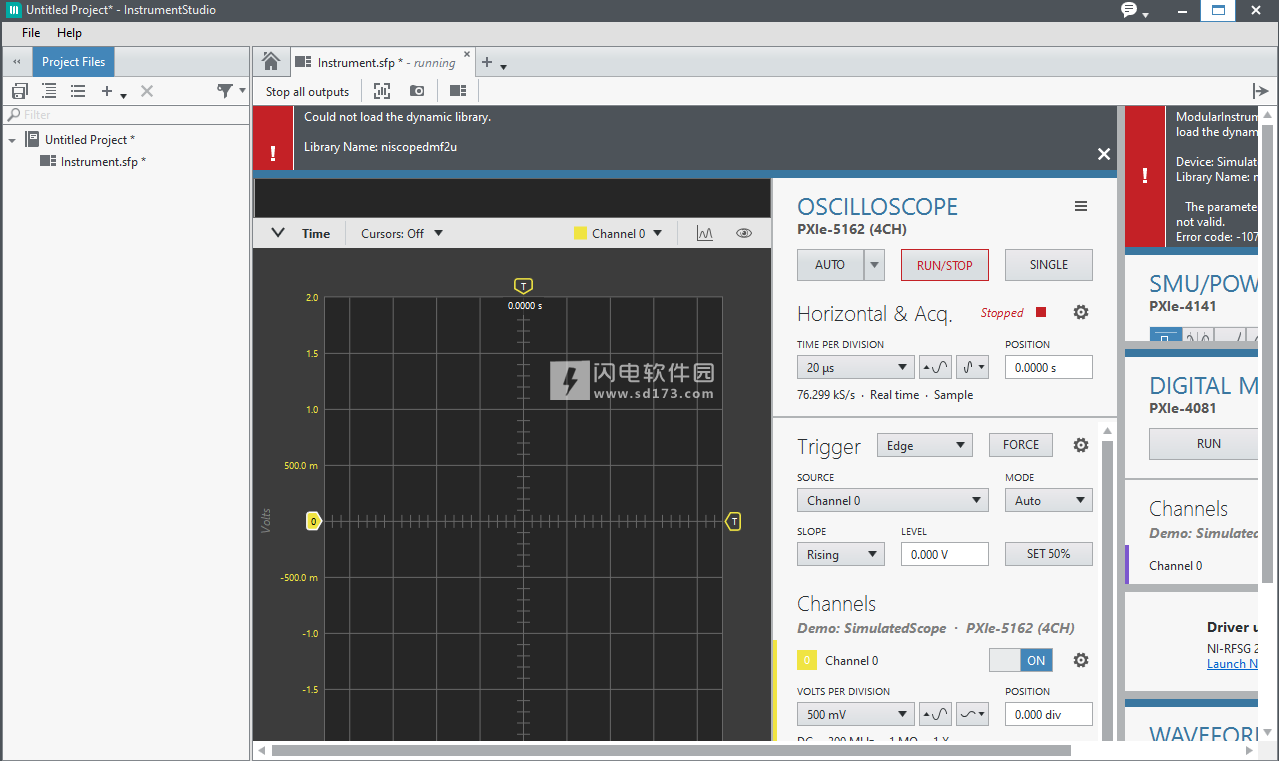The image size is (1279, 761).
Task: Open Trigger settings gear
Action: click(x=1081, y=445)
